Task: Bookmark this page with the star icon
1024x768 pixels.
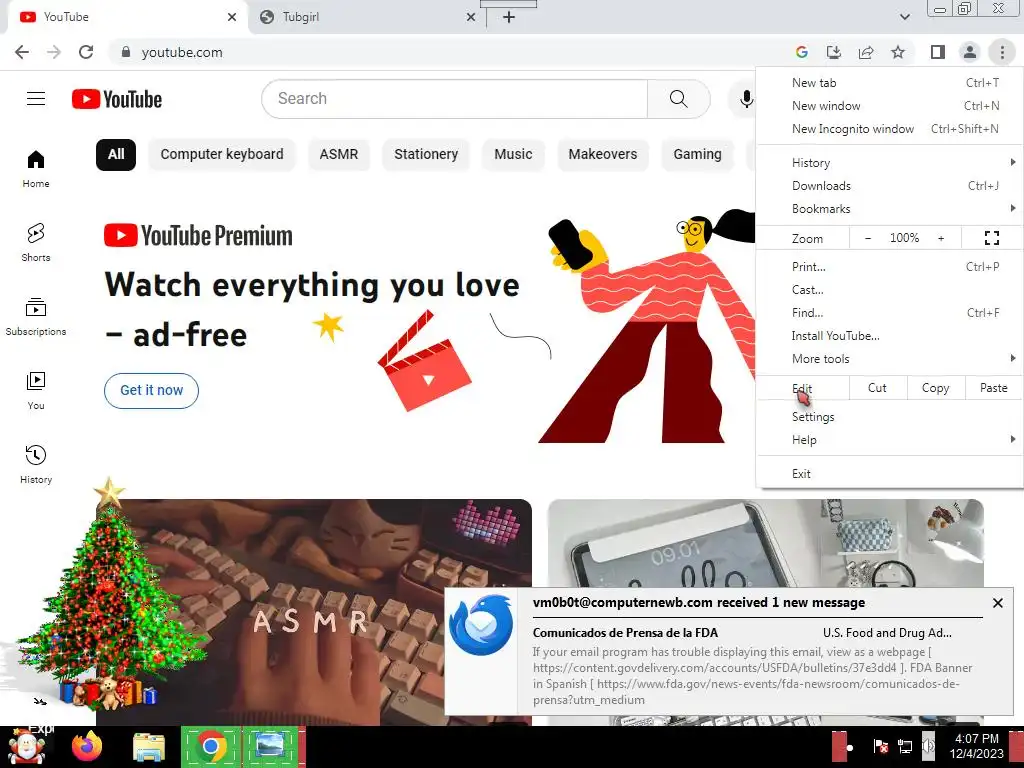Action: click(x=898, y=52)
